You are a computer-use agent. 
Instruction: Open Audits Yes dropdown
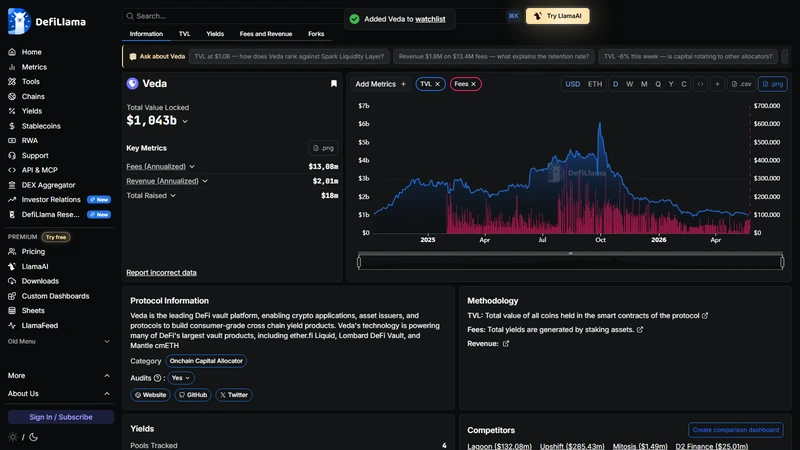tap(181, 378)
